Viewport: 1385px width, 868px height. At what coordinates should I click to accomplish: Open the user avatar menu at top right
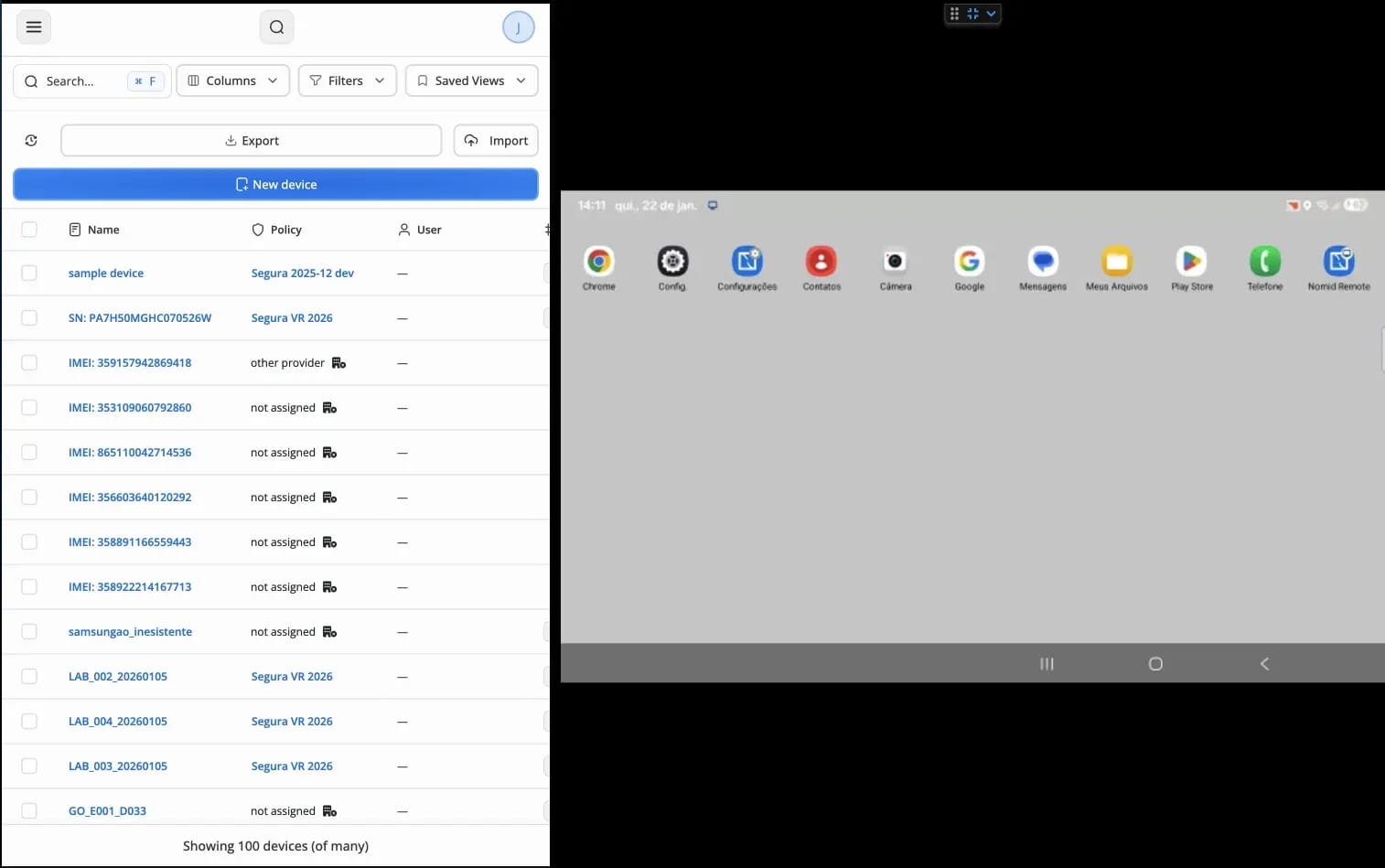click(518, 27)
